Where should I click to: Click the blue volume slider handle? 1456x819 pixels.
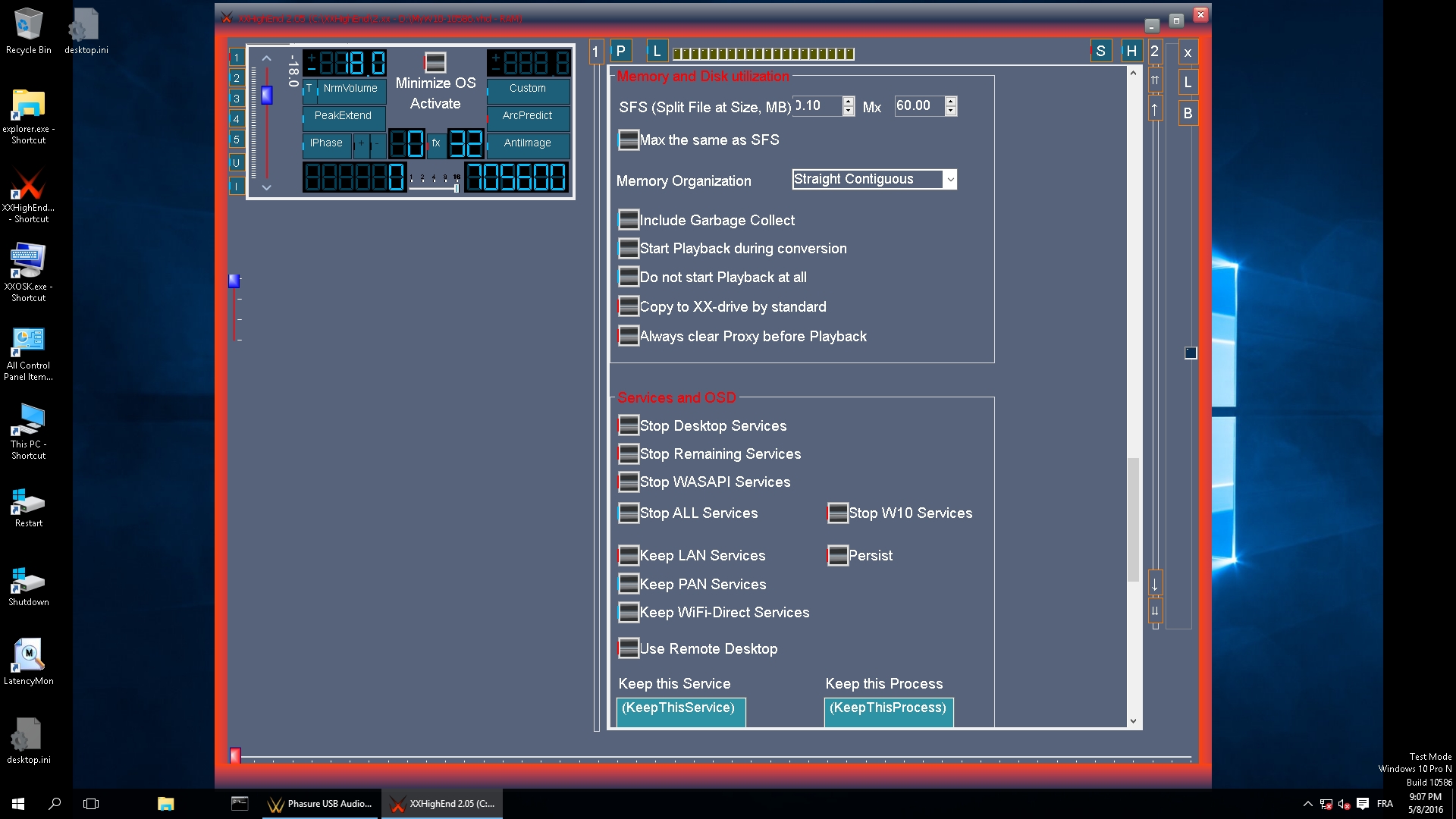tap(266, 95)
